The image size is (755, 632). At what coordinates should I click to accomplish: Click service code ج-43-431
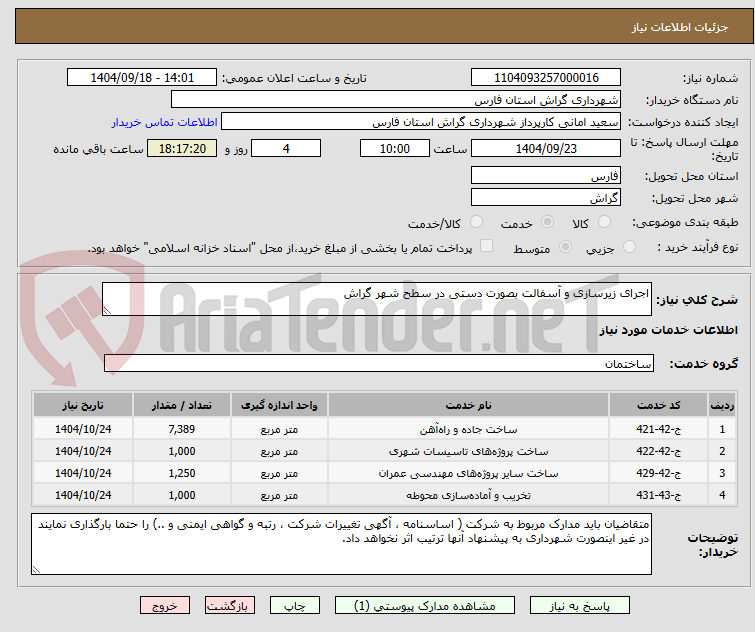point(658,495)
